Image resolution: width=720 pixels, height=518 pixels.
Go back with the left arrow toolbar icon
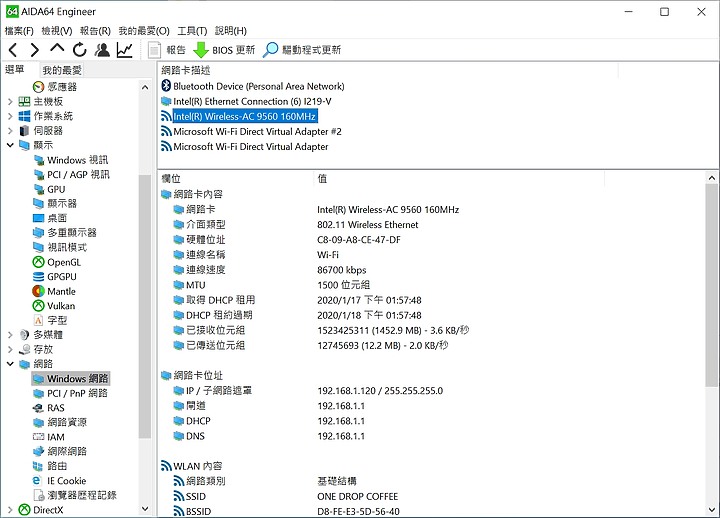13,50
